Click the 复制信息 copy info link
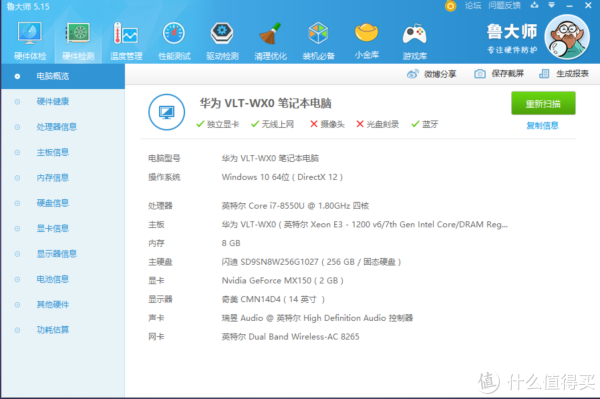600x399 pixels. pos(542,125)
